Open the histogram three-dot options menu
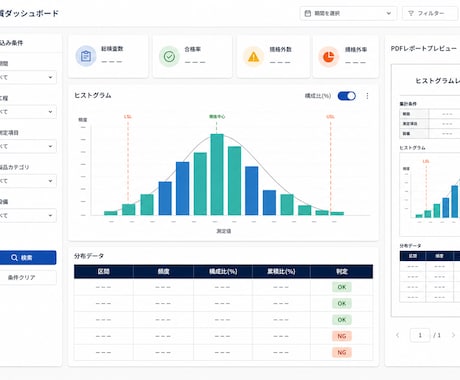 point(367,96)
